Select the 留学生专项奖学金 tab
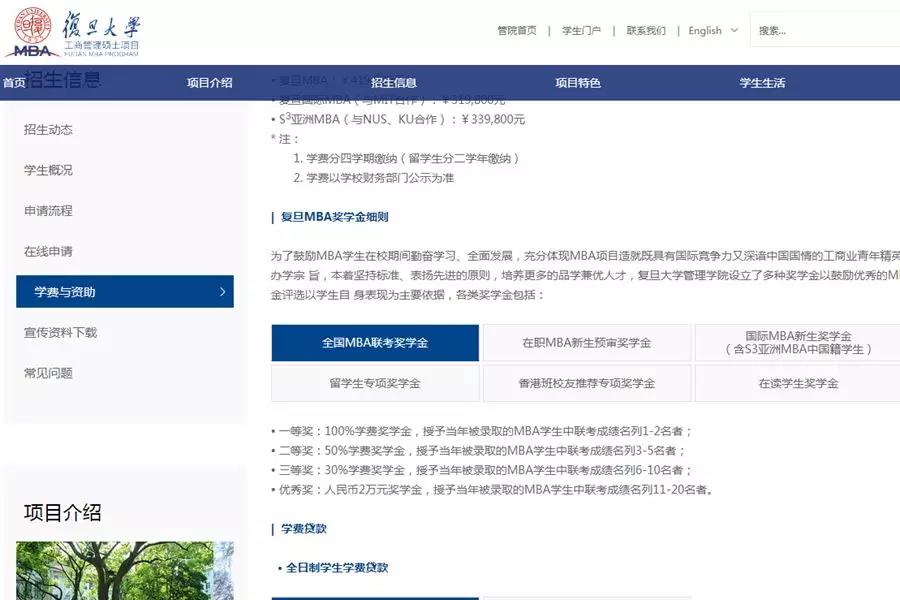The width and height of the screenshot is (900, 600). click(373, 382)
